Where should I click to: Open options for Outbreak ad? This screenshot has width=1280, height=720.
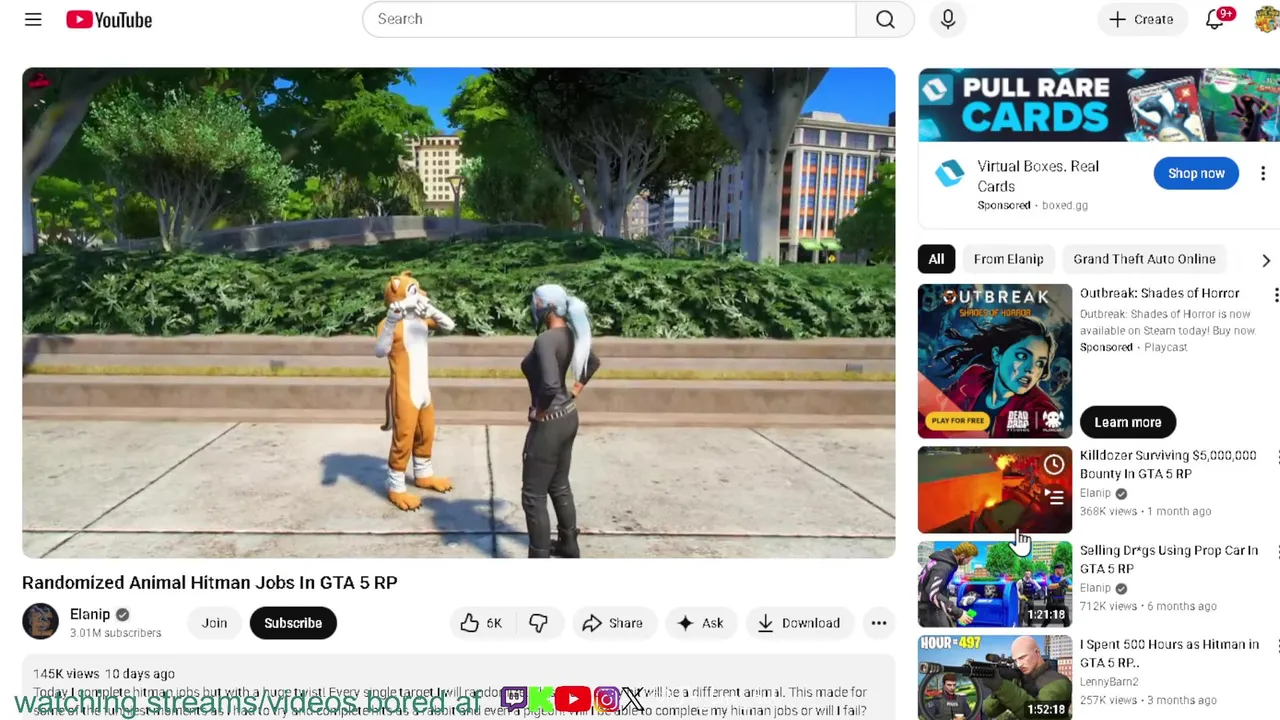1275,295
